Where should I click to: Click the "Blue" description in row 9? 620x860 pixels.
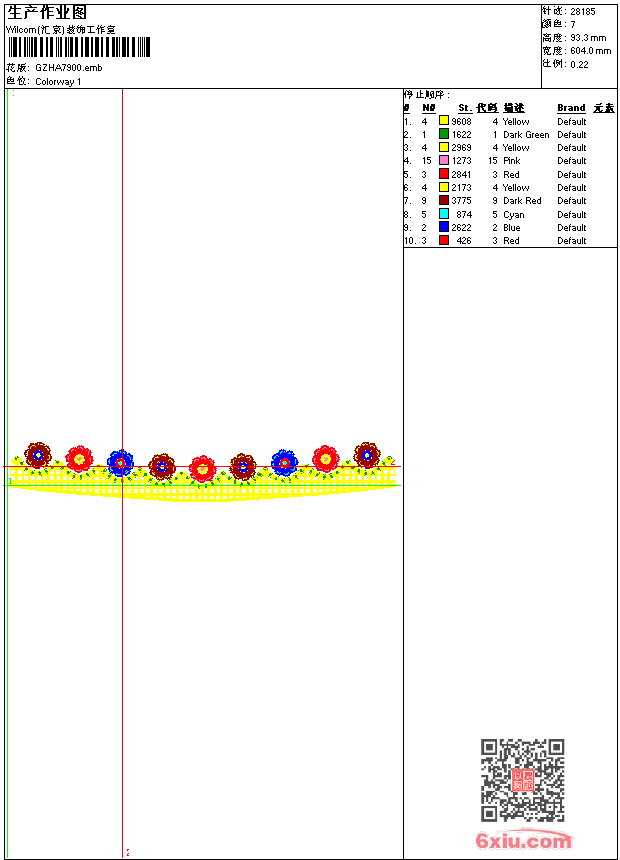tap(511, 228)
